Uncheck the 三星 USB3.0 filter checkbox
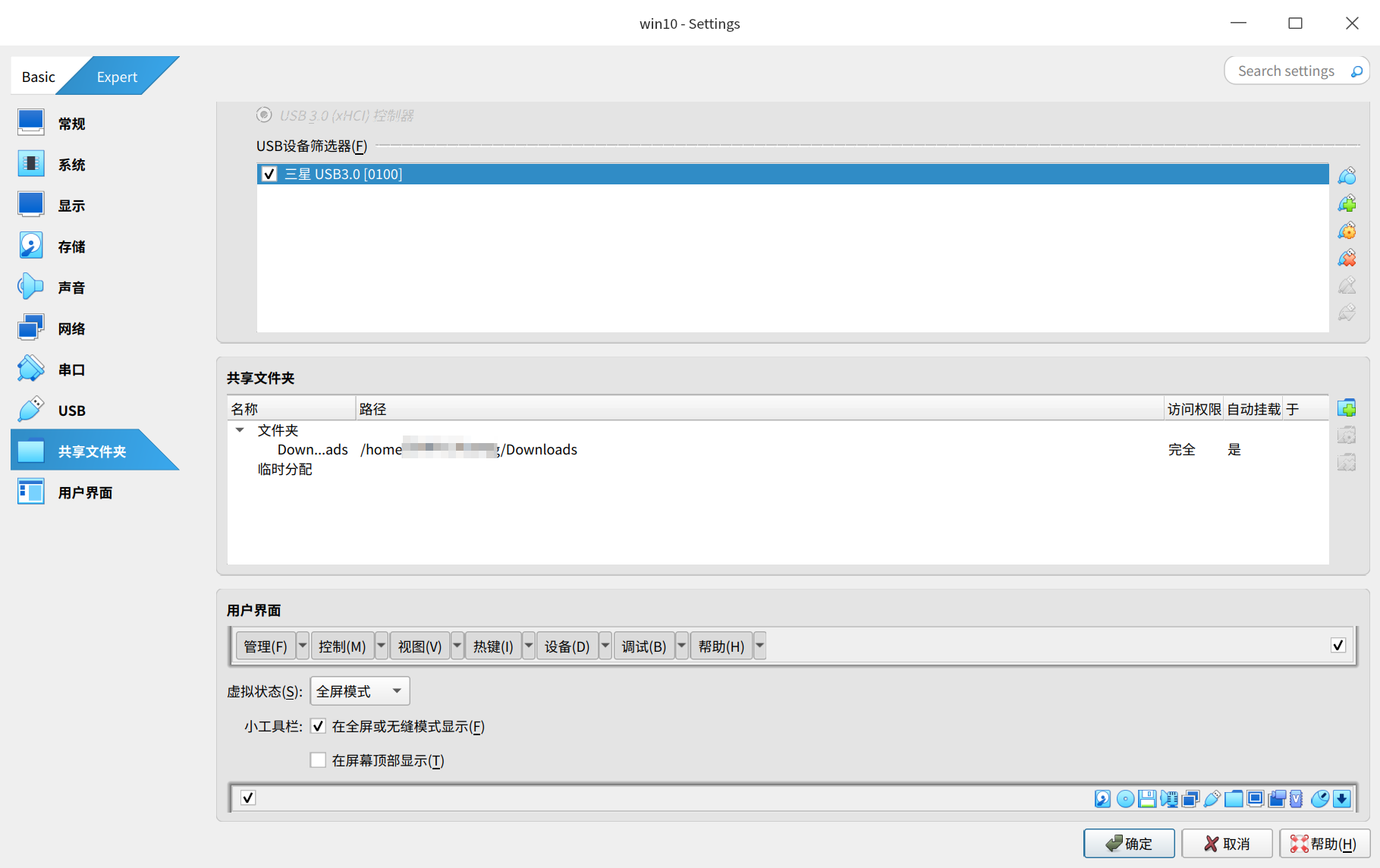This screenshot has width=1380, height=868. (269, 174)
